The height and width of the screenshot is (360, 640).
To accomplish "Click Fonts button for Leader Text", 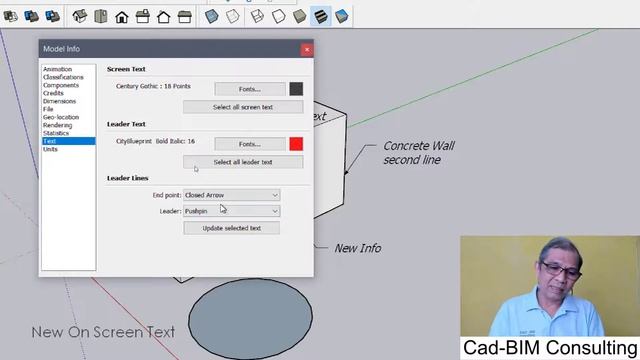I will pos(250,144).
